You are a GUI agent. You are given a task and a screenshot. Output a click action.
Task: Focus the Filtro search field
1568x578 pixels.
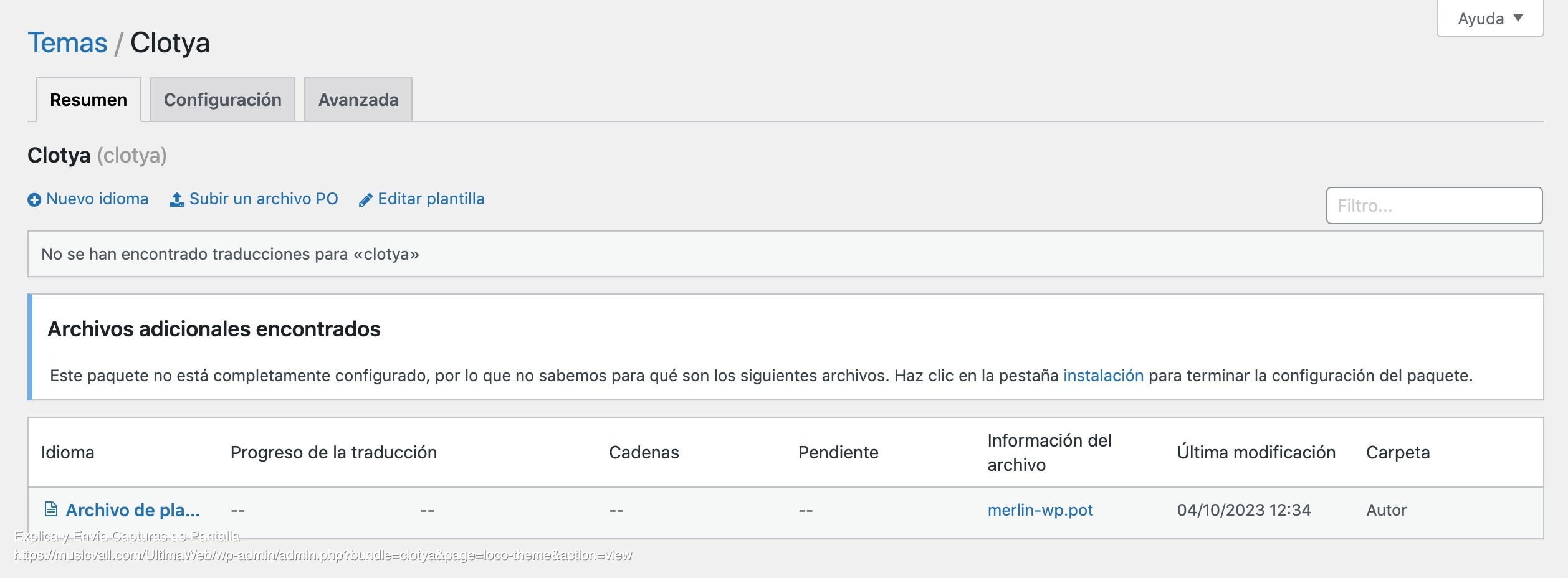click(1434, 206)
